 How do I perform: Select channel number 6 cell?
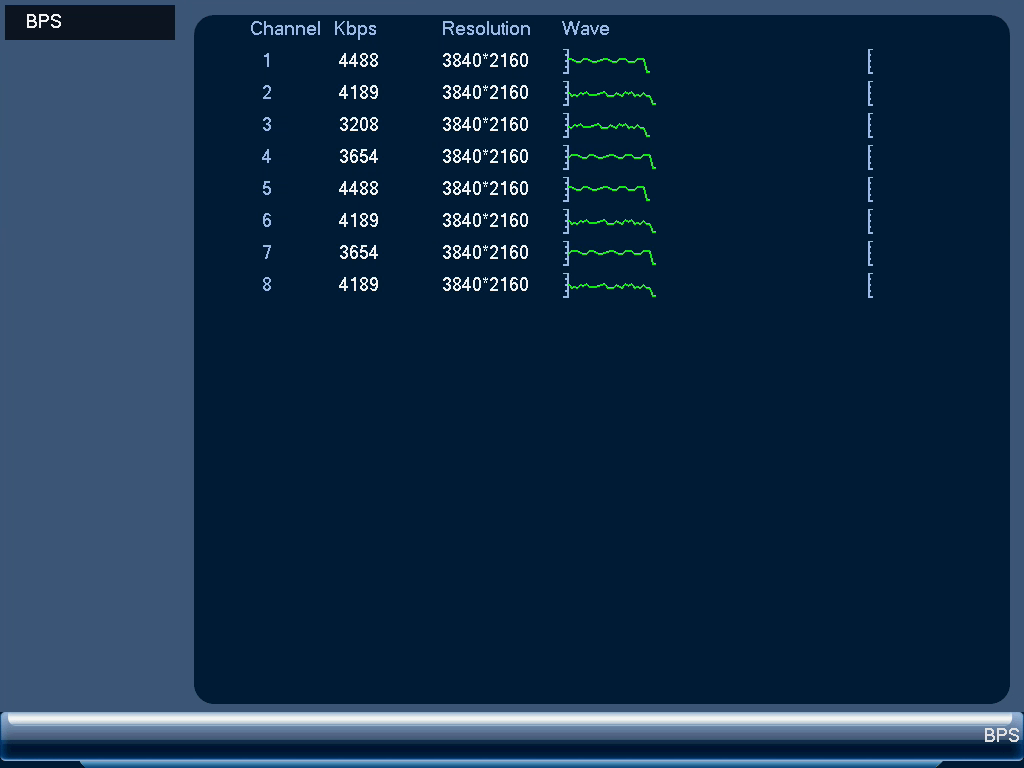click(x=266, y=221)
